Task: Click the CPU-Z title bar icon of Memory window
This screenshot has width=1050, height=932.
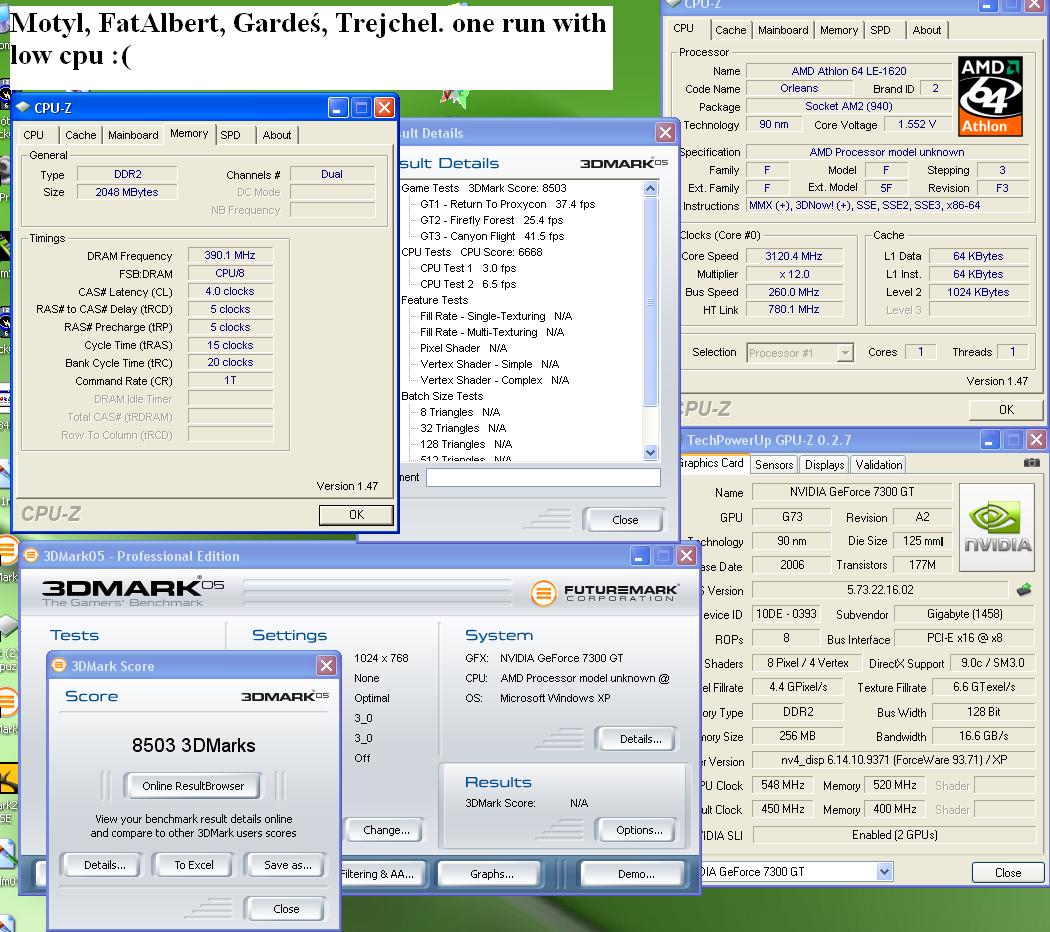Action: coord(23,108)
